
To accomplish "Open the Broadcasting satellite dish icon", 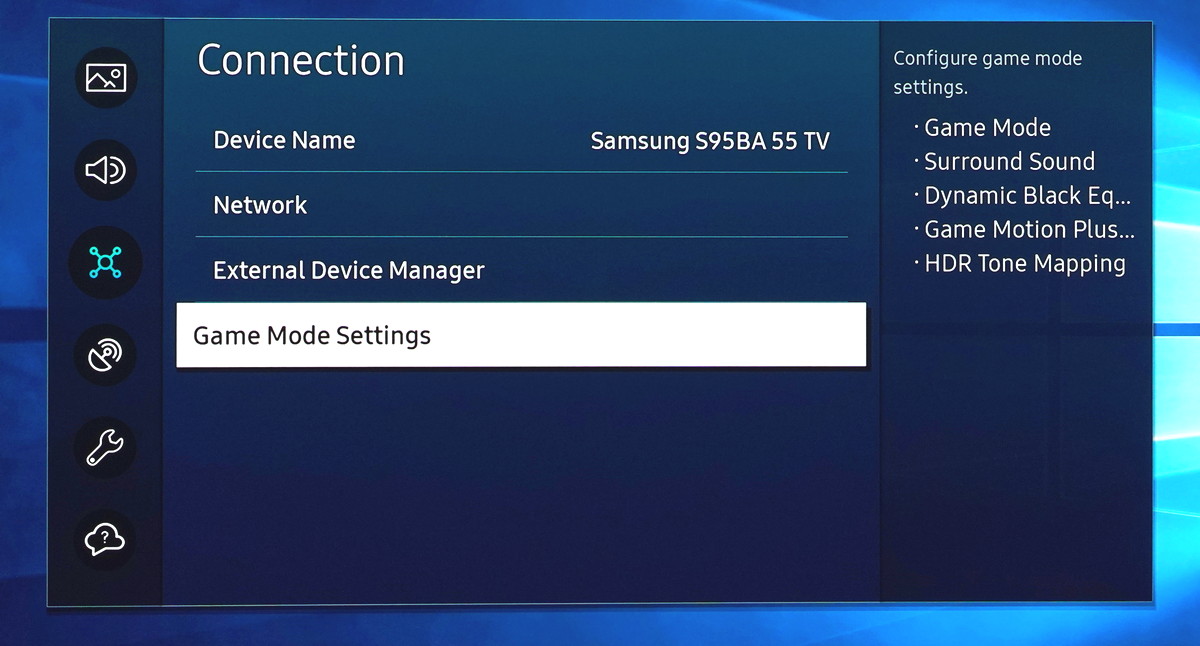I will coord(105,355).
